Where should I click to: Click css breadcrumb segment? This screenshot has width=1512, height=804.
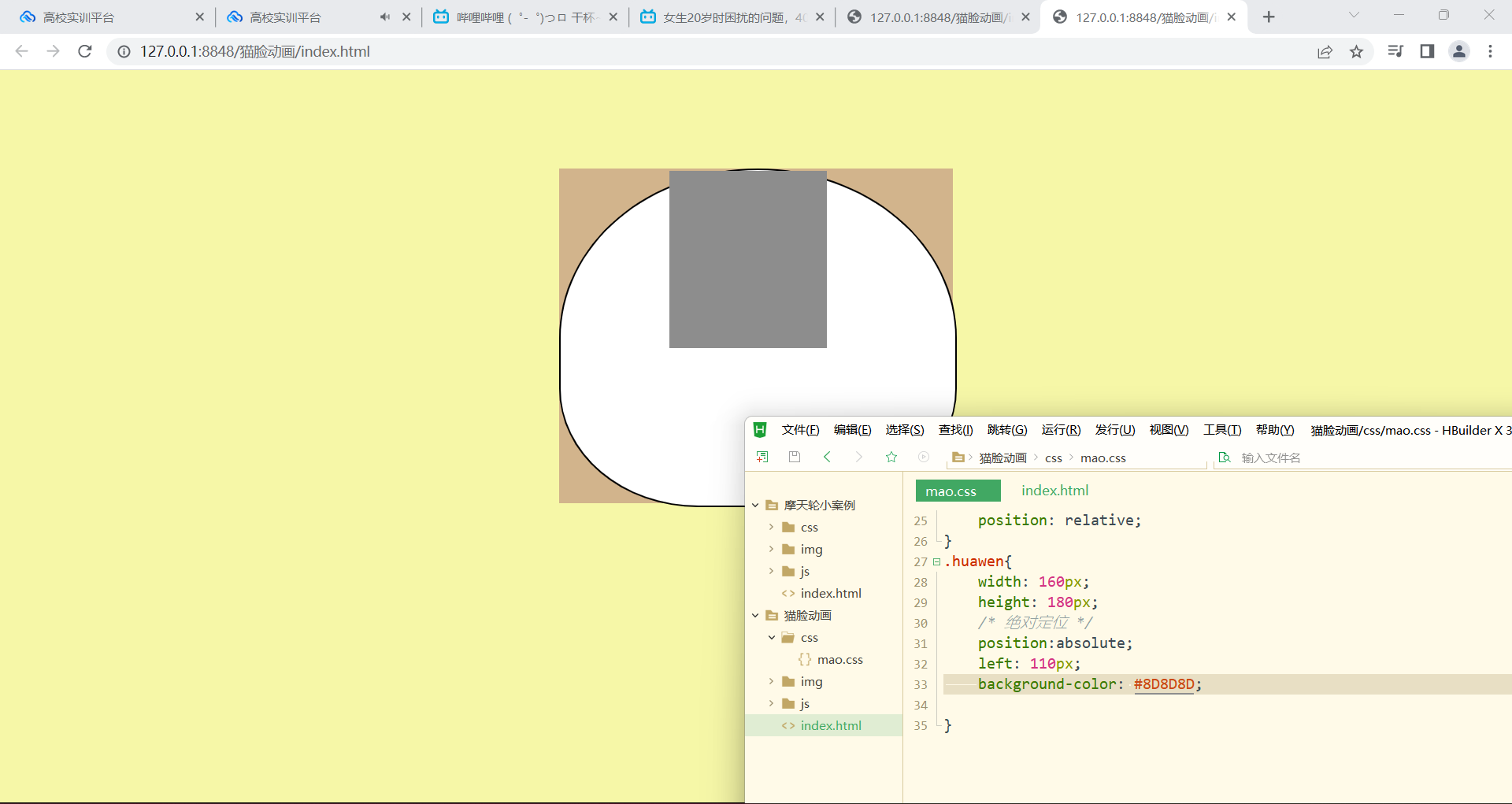pyautogui.click(x=1054, y=458)
